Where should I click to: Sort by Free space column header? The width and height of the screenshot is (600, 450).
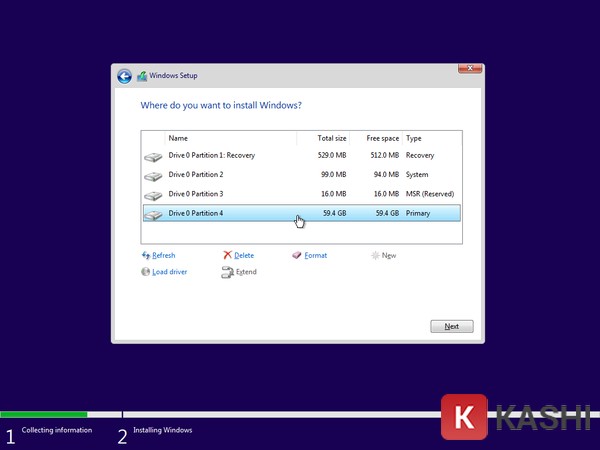(382, 138)
